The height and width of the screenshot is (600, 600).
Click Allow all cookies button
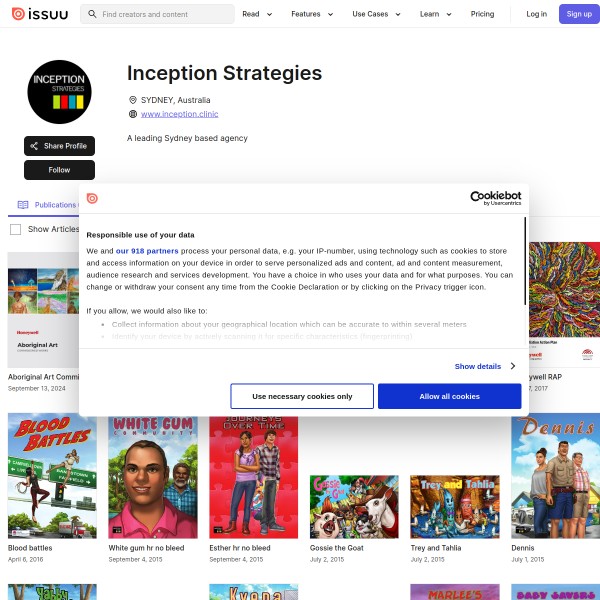(x=450, y=396)
